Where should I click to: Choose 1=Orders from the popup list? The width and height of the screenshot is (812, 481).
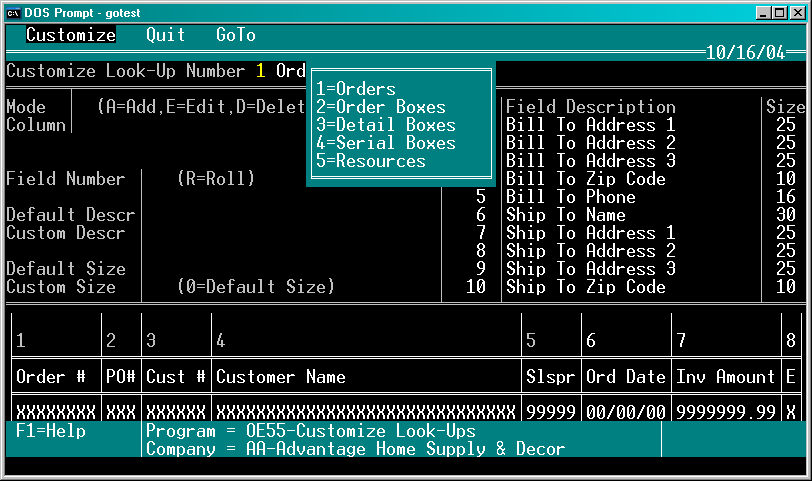click(356, 89)
